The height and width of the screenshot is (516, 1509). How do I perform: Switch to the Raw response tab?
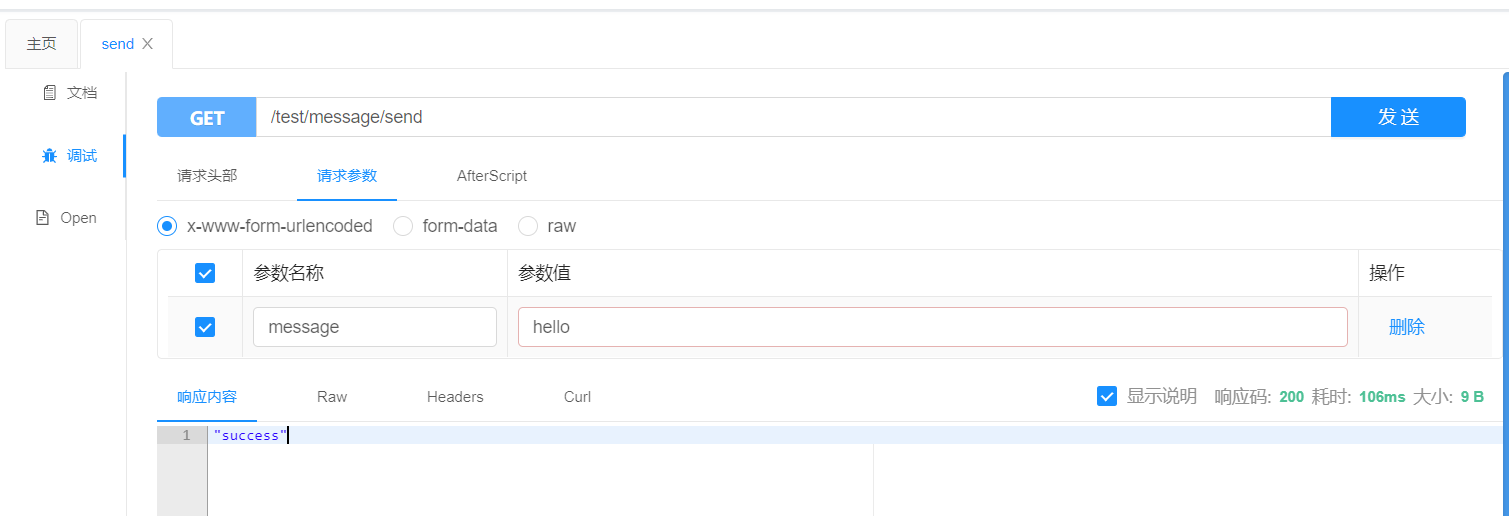click(x=332, y=397)
